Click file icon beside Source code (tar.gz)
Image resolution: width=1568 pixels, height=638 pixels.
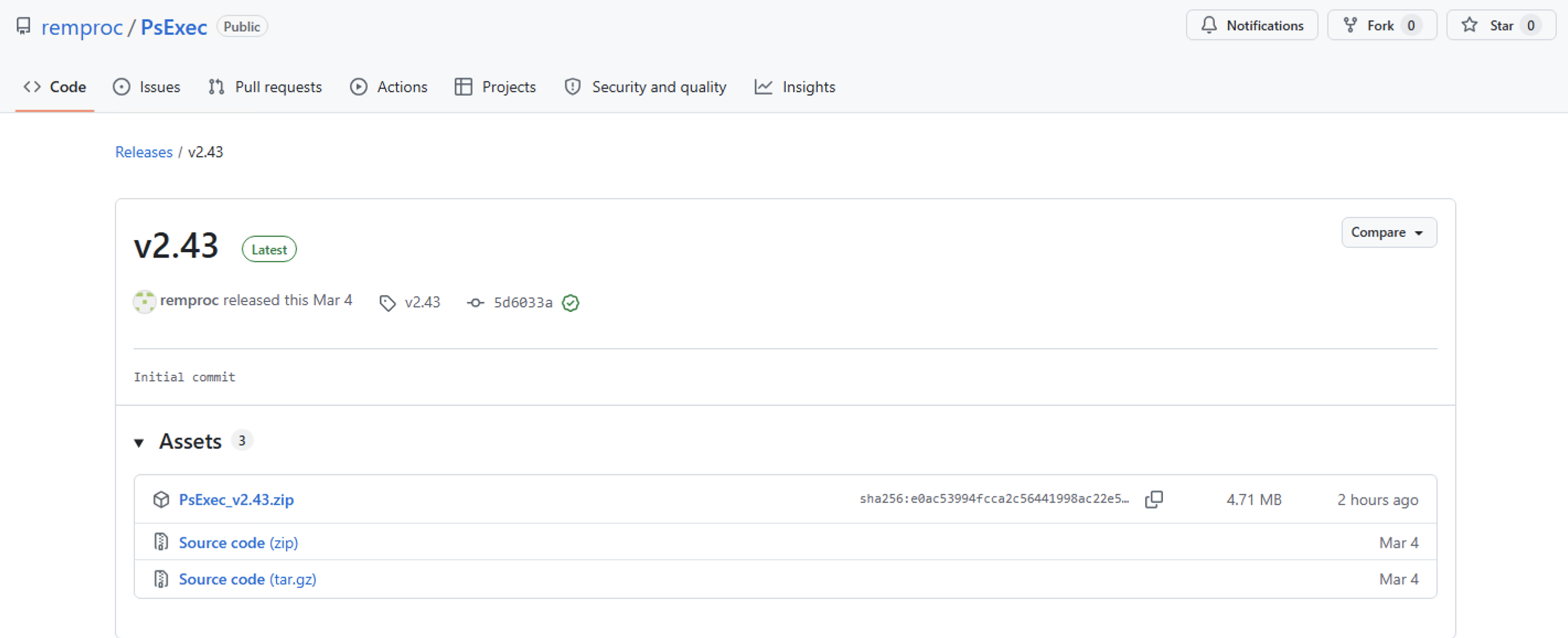click(161, 579)
